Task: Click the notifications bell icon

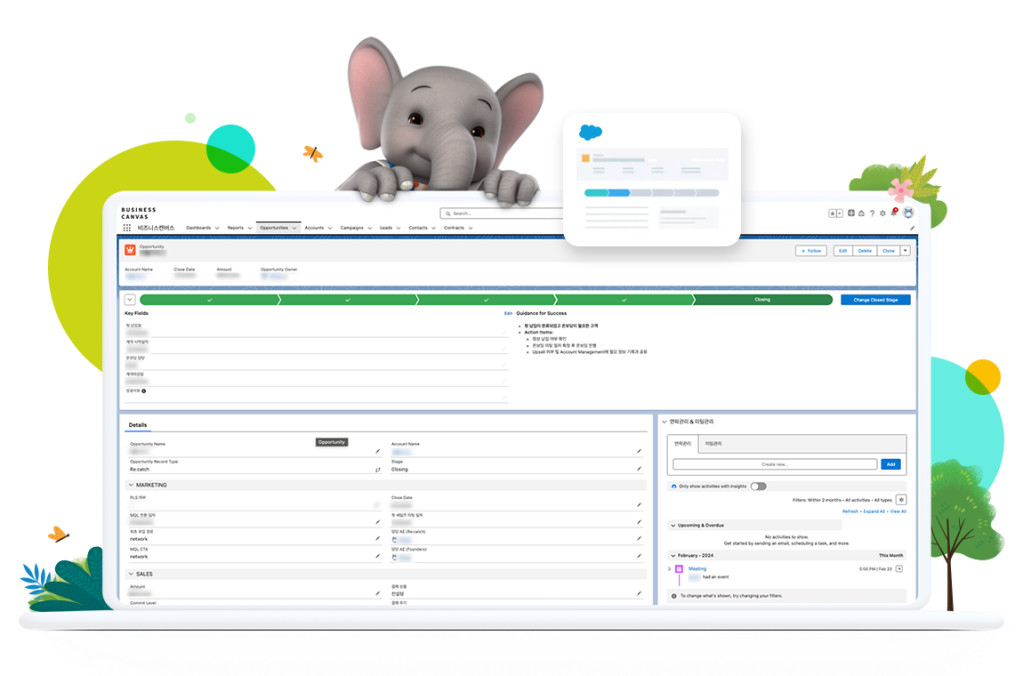Action: pyautogui.click(x=894, y=212)
